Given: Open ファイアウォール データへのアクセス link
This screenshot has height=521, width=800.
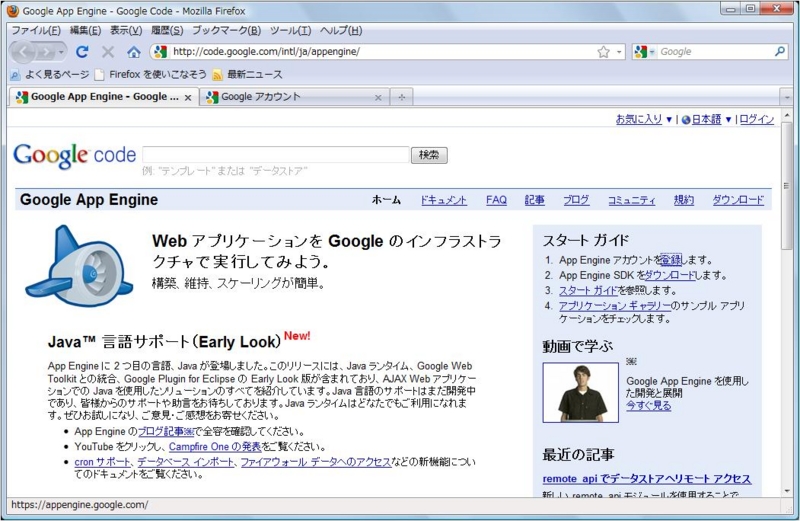Looking at the screenshot, I should [x=315, y=462].
